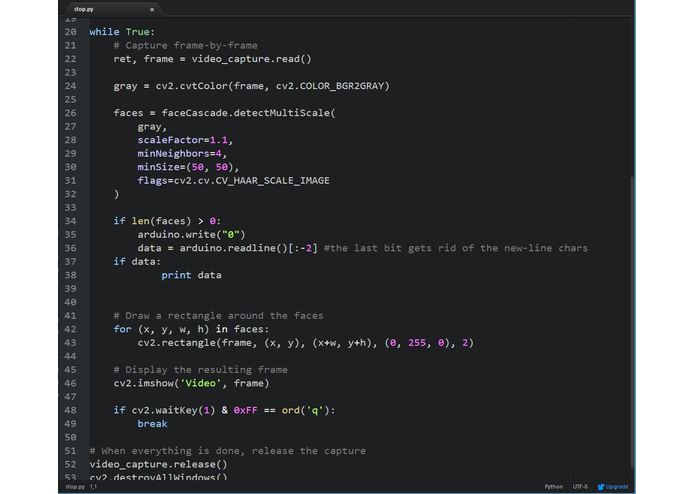Click the 'print data' line
The image size is (695, 494).
[191, 275]
